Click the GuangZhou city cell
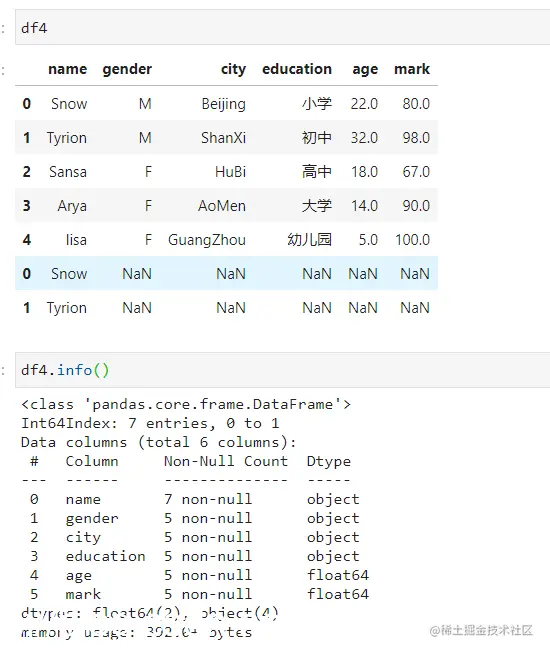This screenshot has height=654, width=550. tap(207, 240)
